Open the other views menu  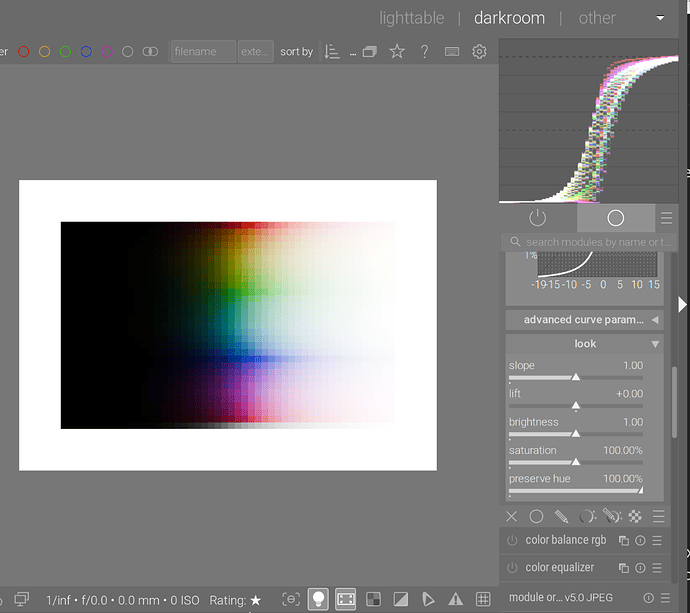597,18
